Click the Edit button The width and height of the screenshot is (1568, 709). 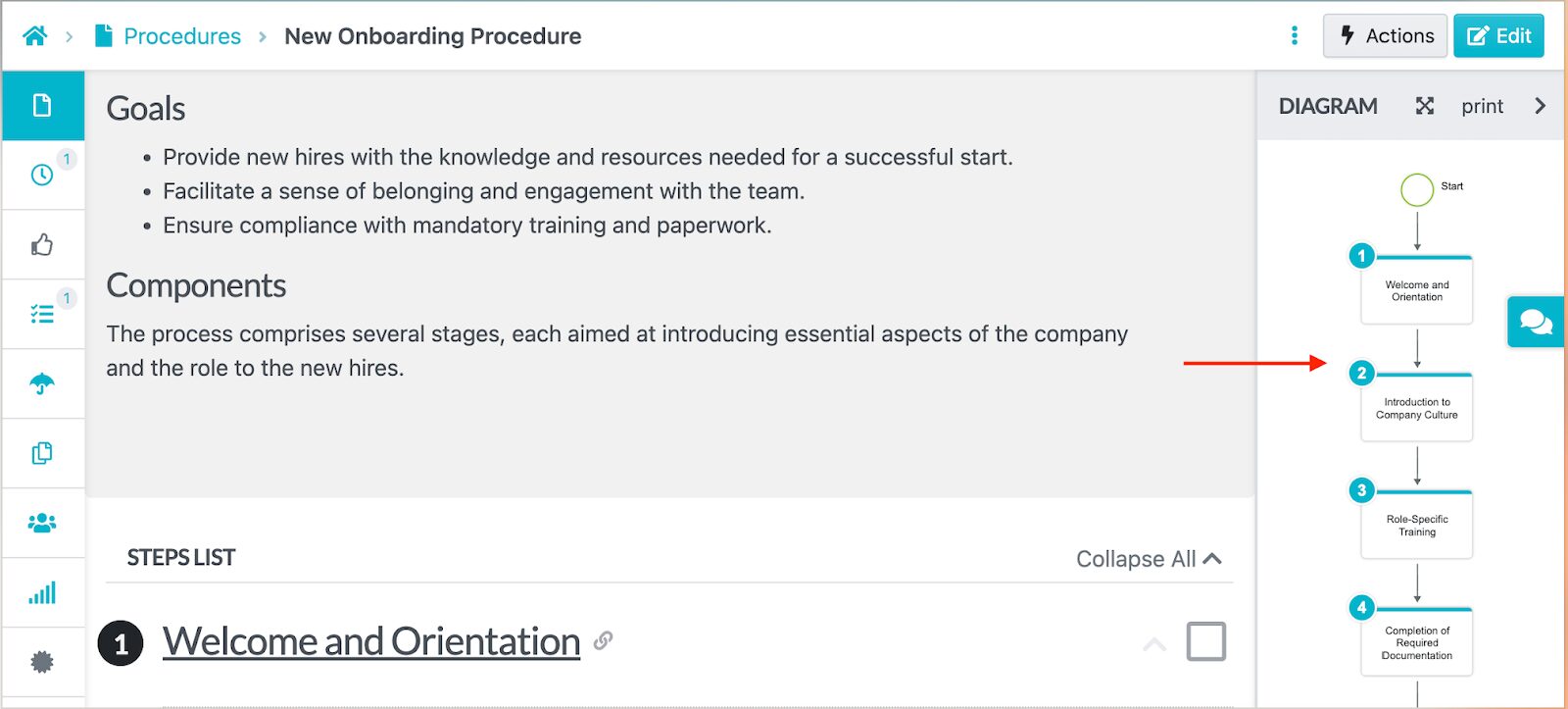point(1498,36)
